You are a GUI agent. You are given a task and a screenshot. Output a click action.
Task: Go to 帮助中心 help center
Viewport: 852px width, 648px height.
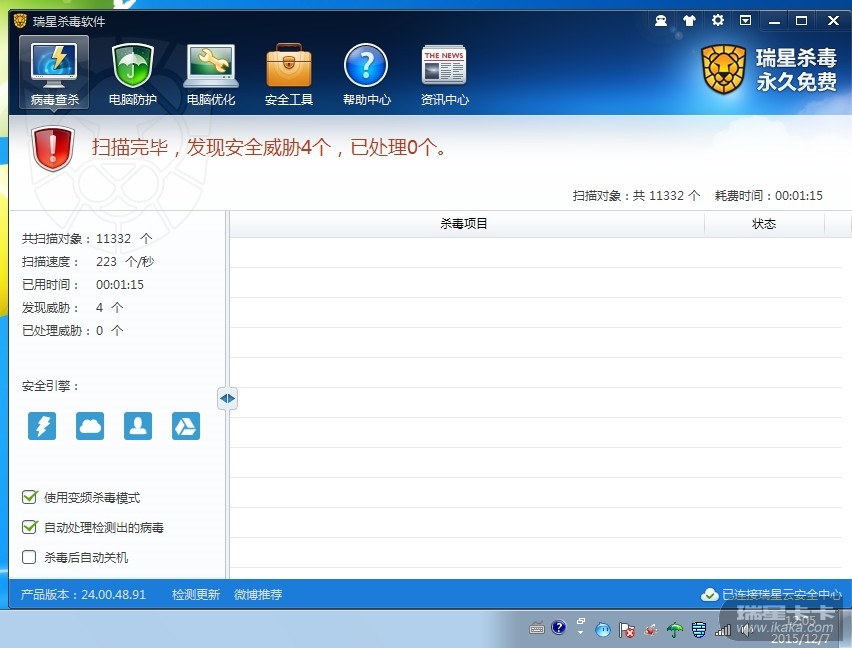pyautogui.click(x=367, y=73)
